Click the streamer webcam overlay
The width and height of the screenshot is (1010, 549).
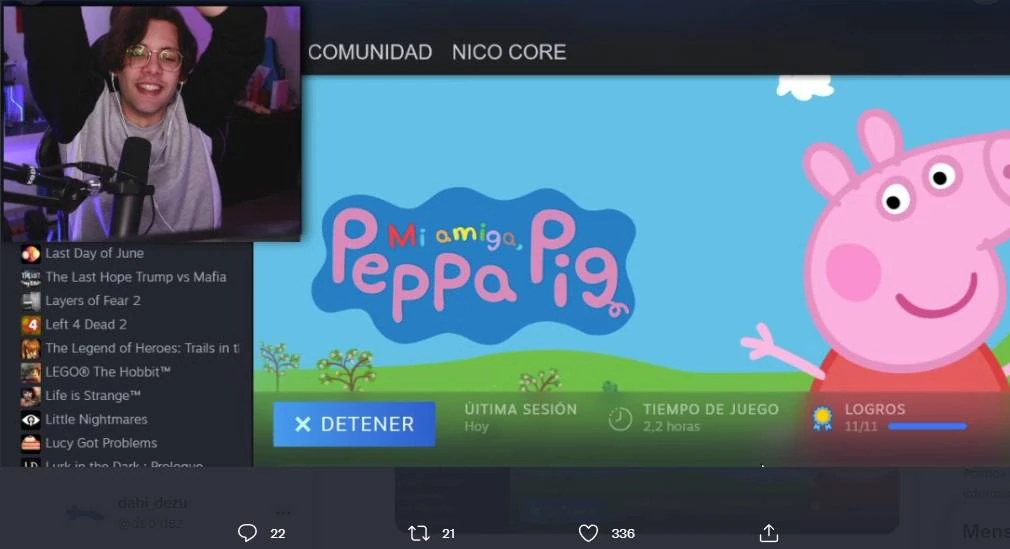[152, 123]
